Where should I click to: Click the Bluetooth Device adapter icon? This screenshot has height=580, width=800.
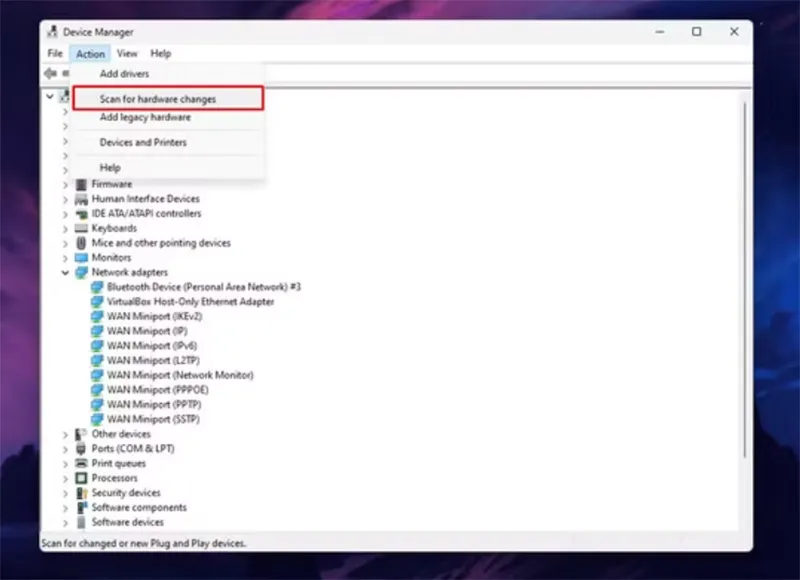96,286
